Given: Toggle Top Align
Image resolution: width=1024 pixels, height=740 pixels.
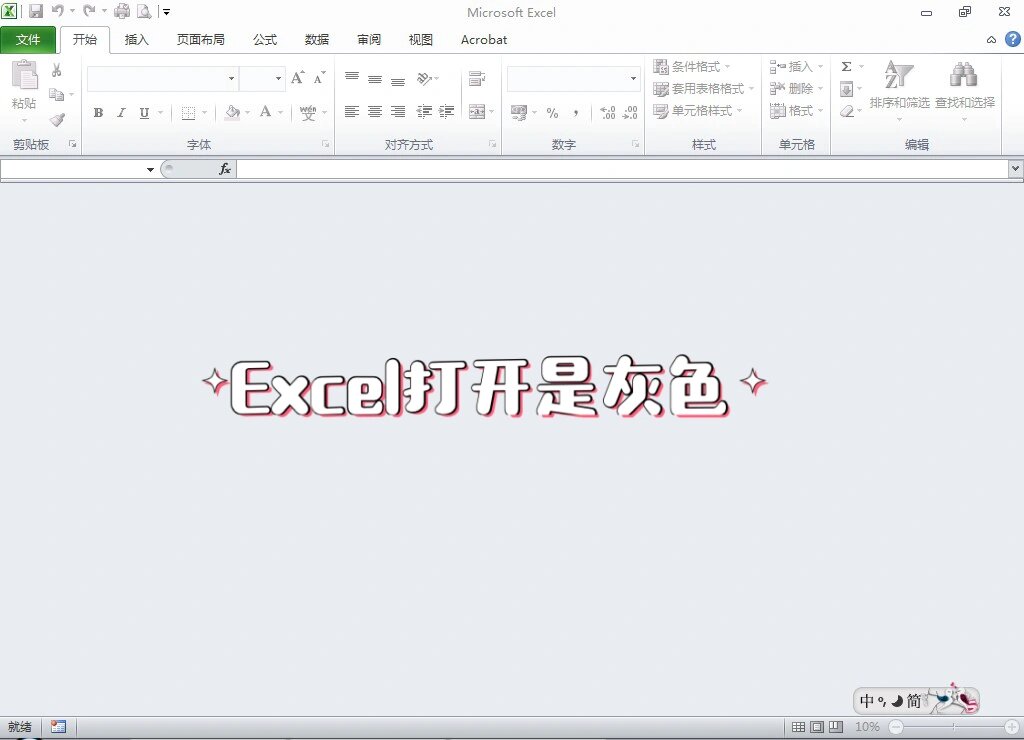Looking at the screenshot, I should pos(352,78).
